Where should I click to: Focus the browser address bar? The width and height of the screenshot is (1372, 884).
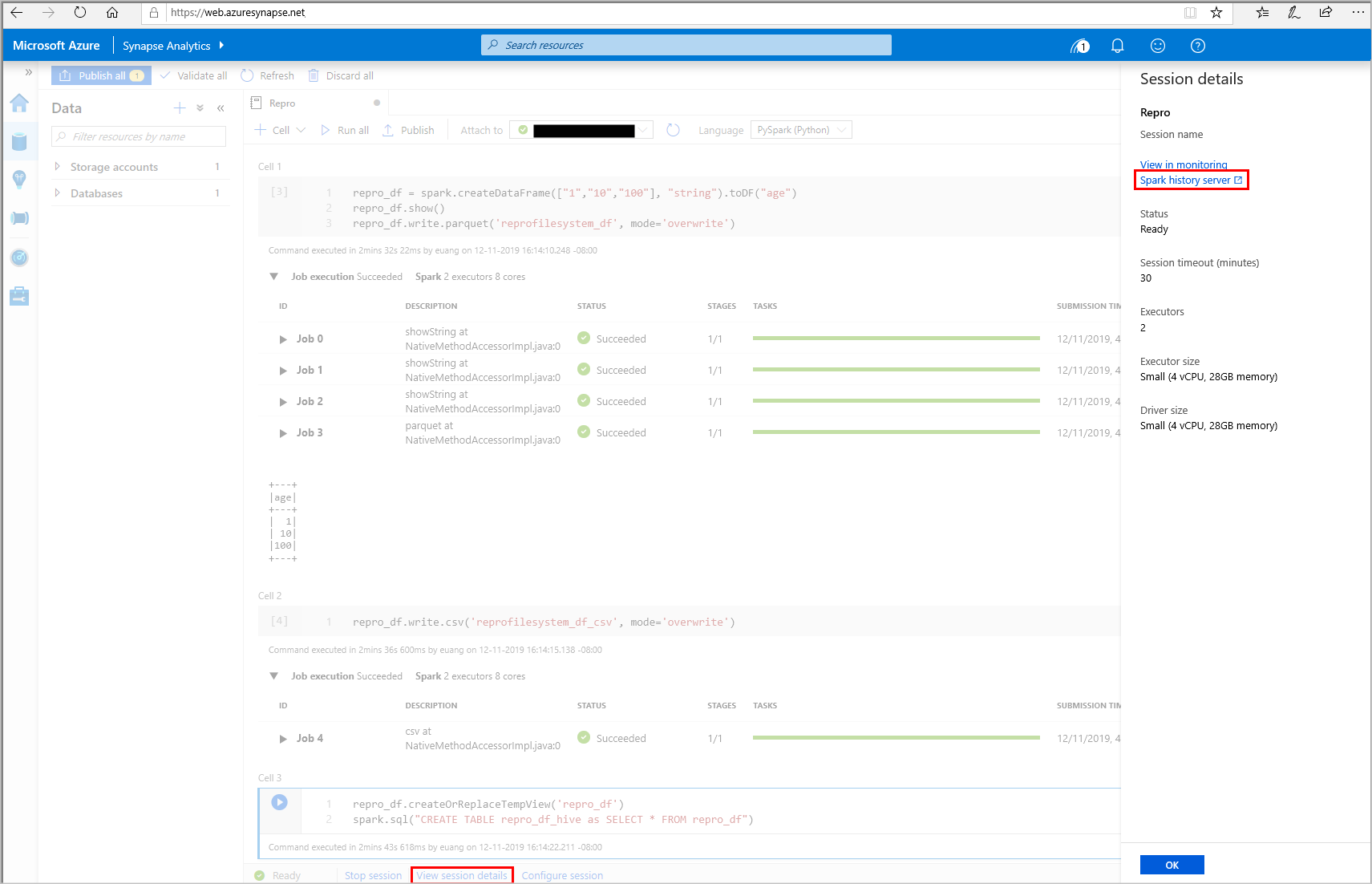click(x=666, y=13)
